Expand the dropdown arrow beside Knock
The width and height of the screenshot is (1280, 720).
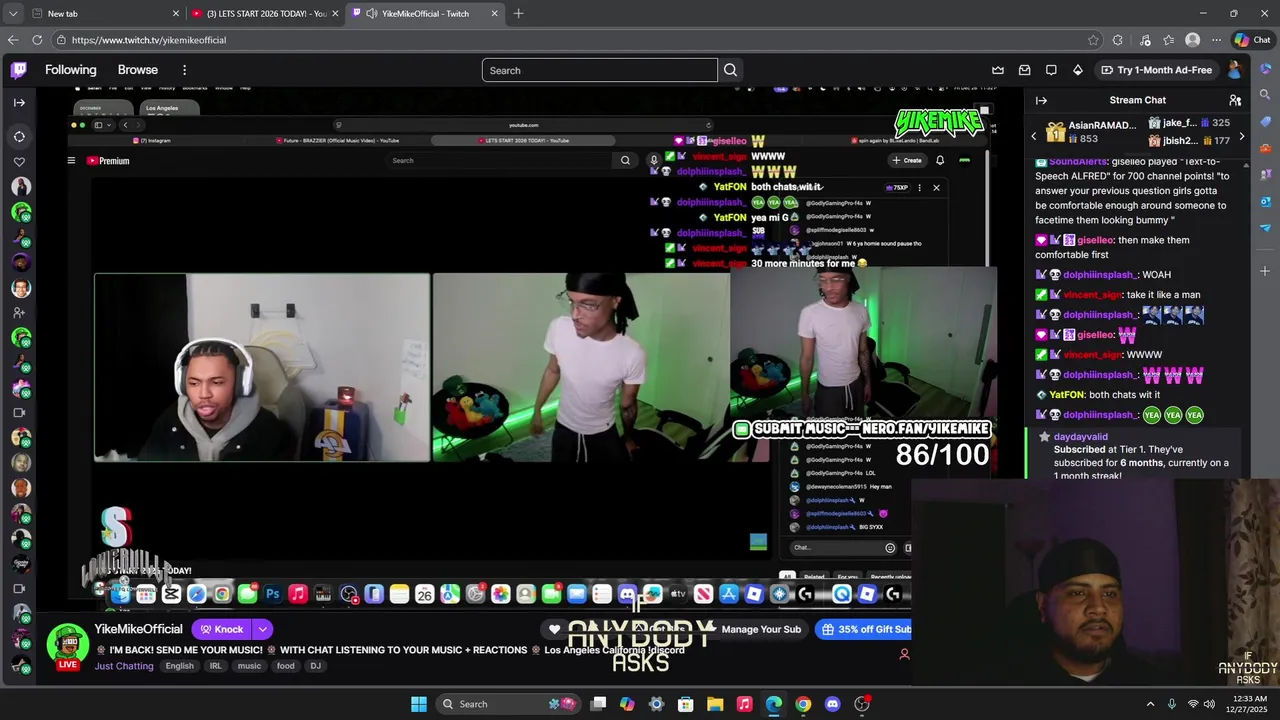click(262, 629)
